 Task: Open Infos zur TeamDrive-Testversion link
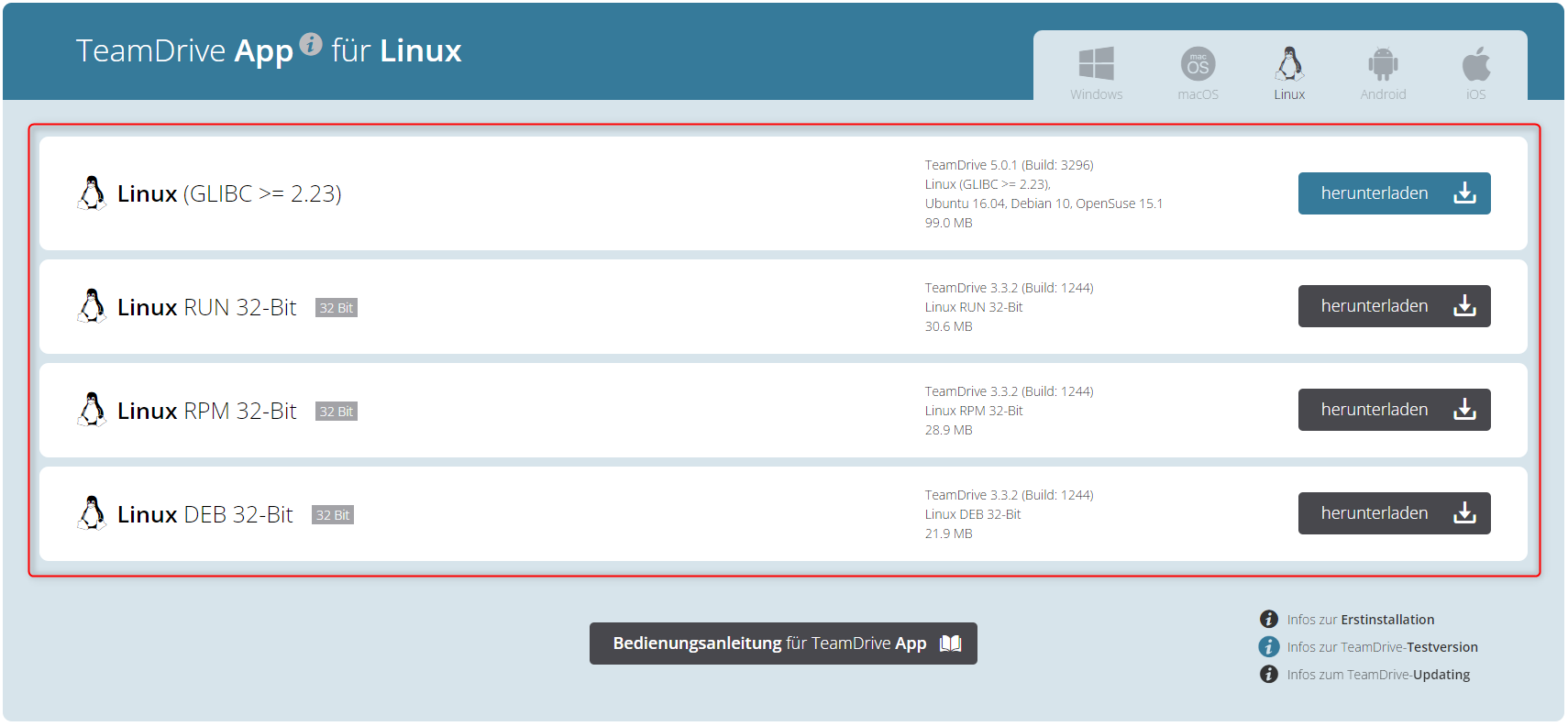click(1382, 647)
